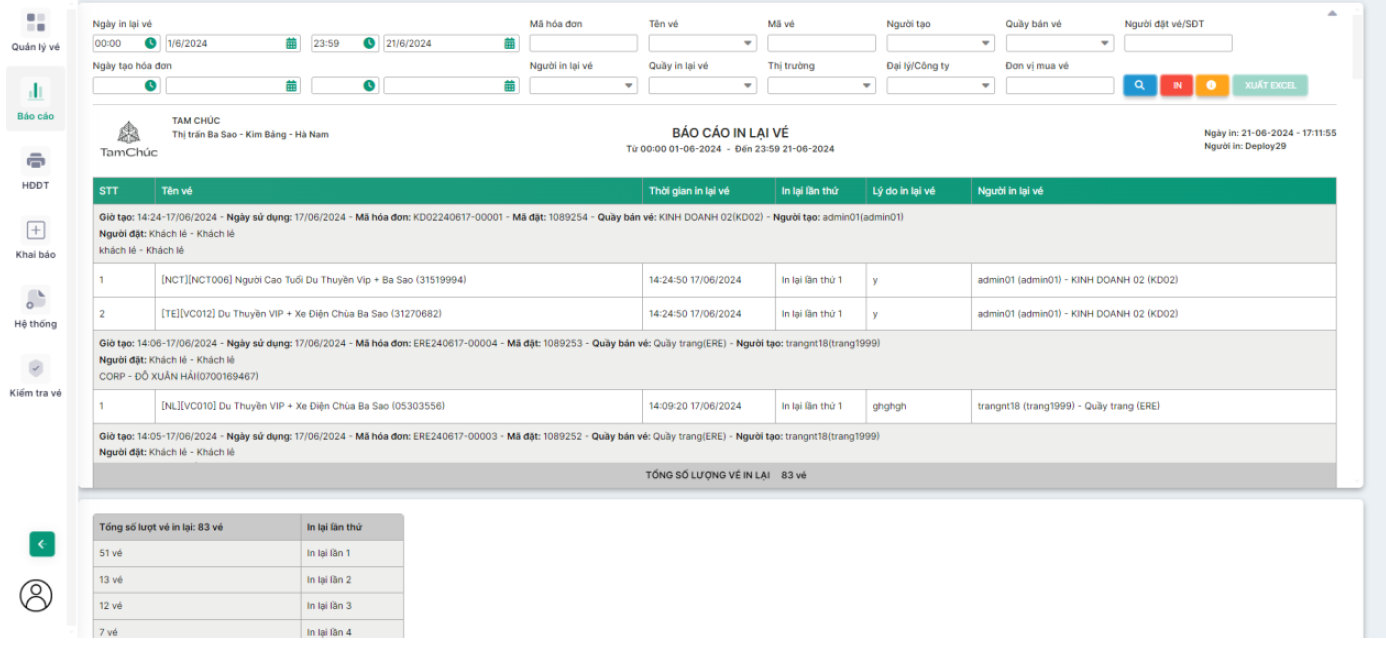This screenshot has width=1386, height=665.
Task: Collapse the sidebar with green arrow button
Action: 41,544
